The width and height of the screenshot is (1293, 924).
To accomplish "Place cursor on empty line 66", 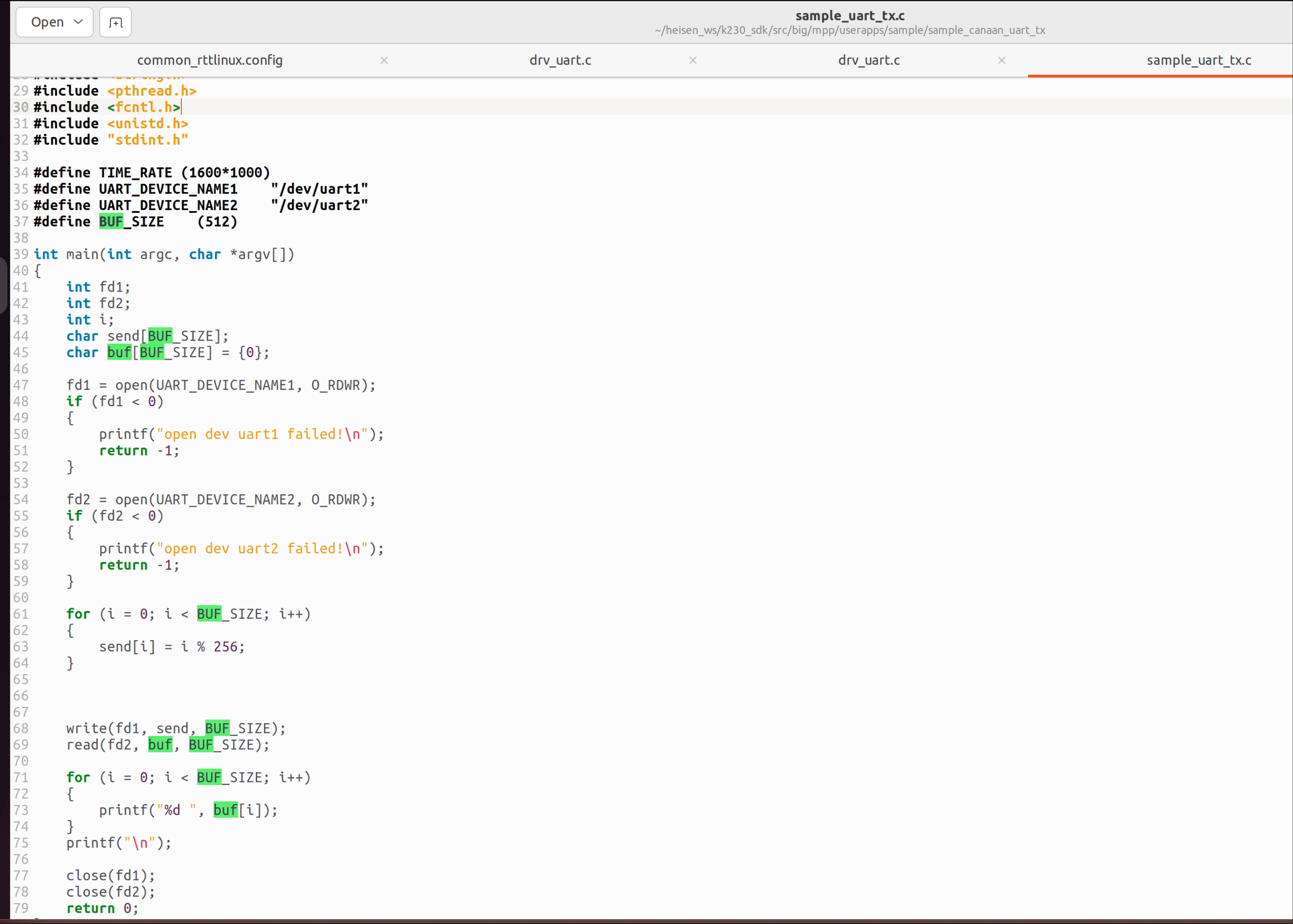I will click(x=171, y=696).
